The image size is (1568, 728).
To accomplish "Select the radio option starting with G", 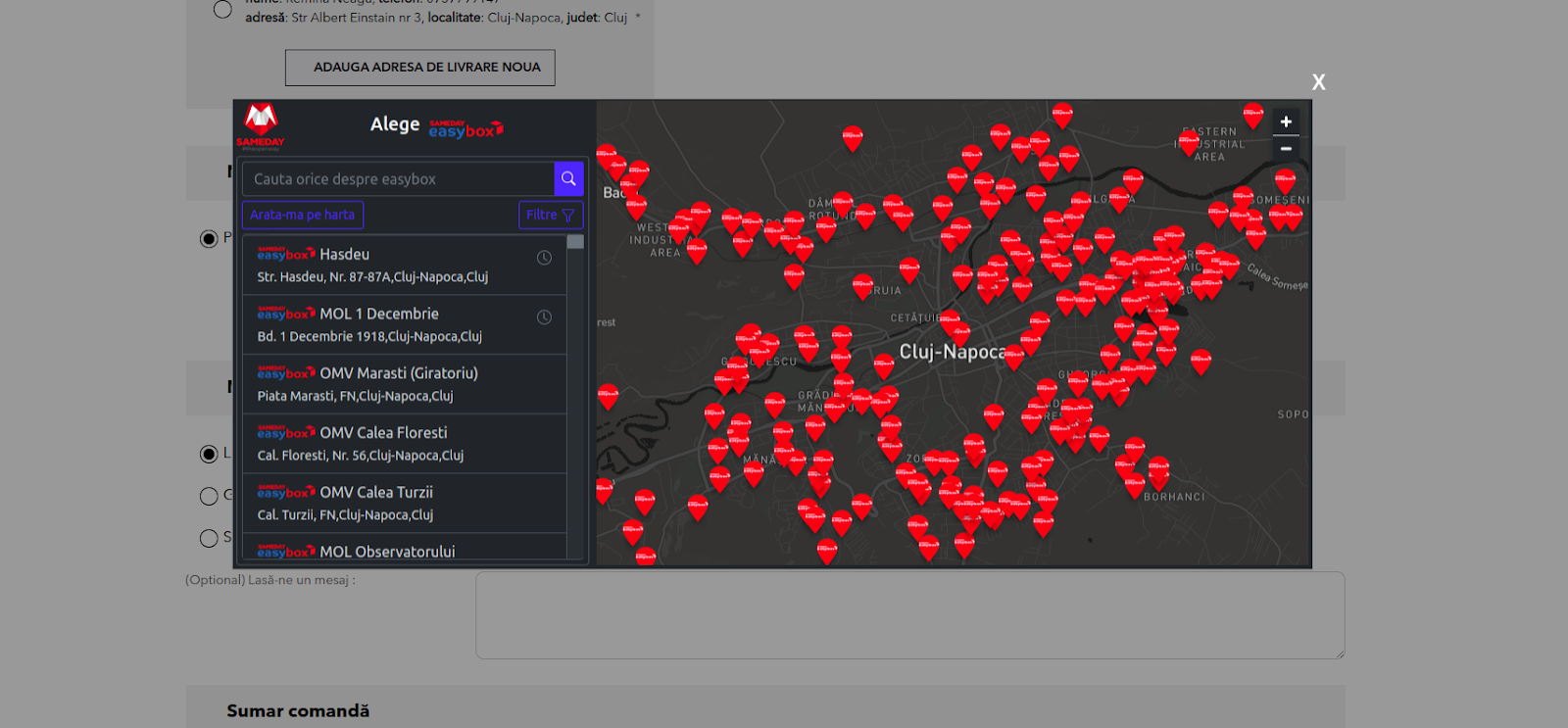I will click(209, 497).
